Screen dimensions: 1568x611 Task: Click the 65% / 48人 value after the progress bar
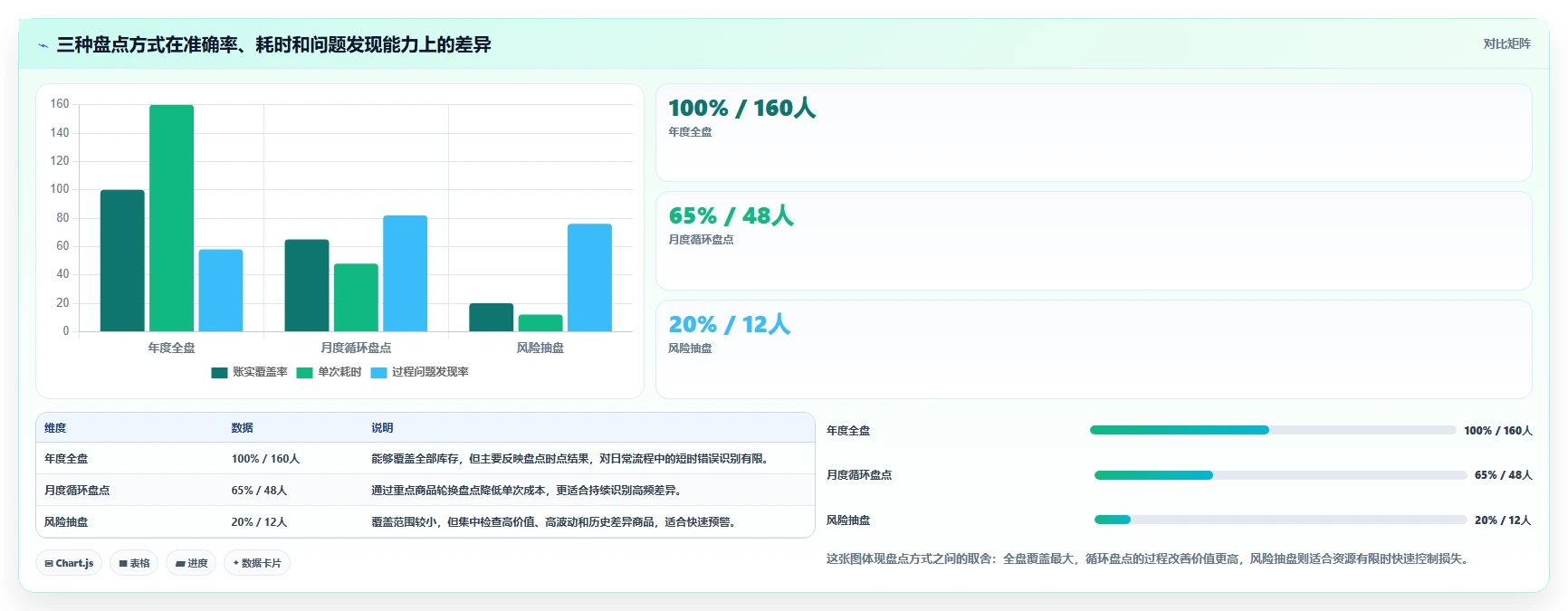coord(1504,475)
